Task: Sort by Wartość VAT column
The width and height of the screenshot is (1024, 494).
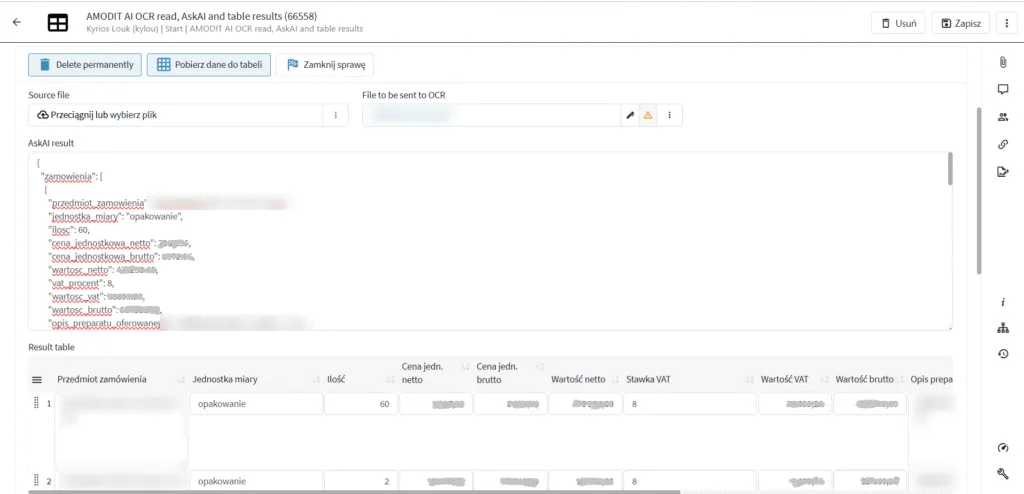Action: point(824,380)
